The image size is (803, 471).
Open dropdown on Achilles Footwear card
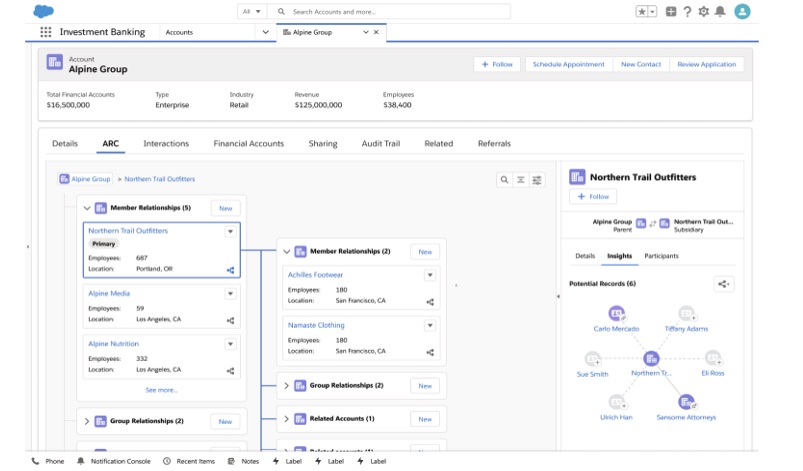tap(430, 275)
